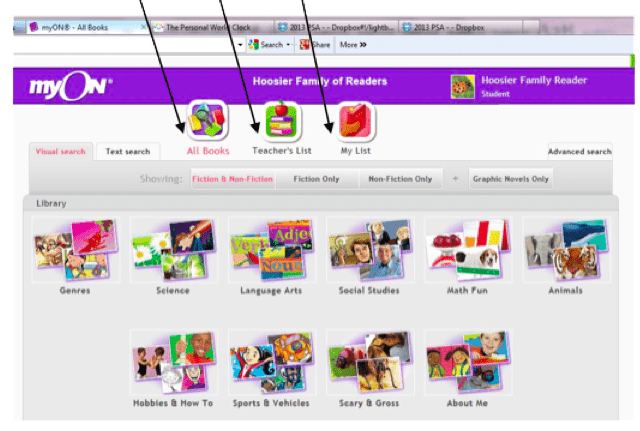Open dropdown arrow next to Search

coord(288,44)
